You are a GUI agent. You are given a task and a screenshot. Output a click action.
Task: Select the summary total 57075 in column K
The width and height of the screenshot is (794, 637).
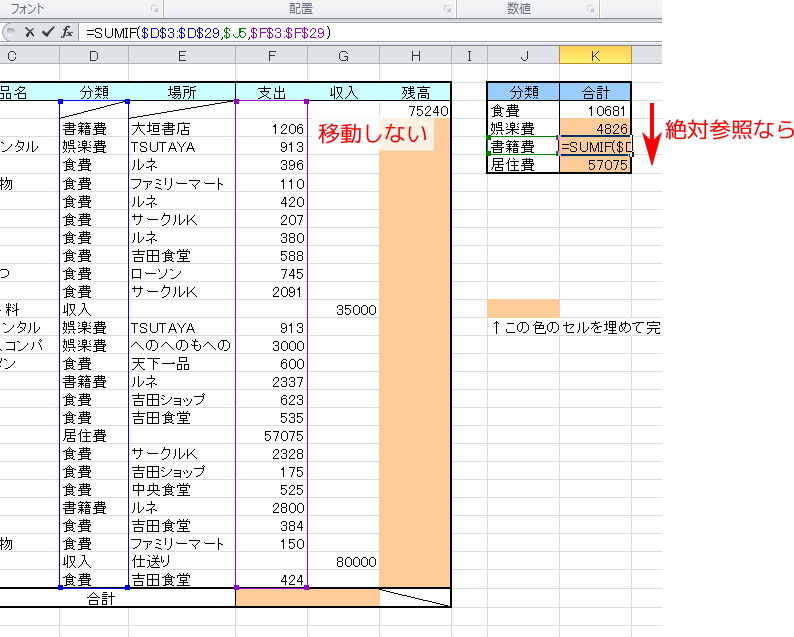tap(596, 165)
